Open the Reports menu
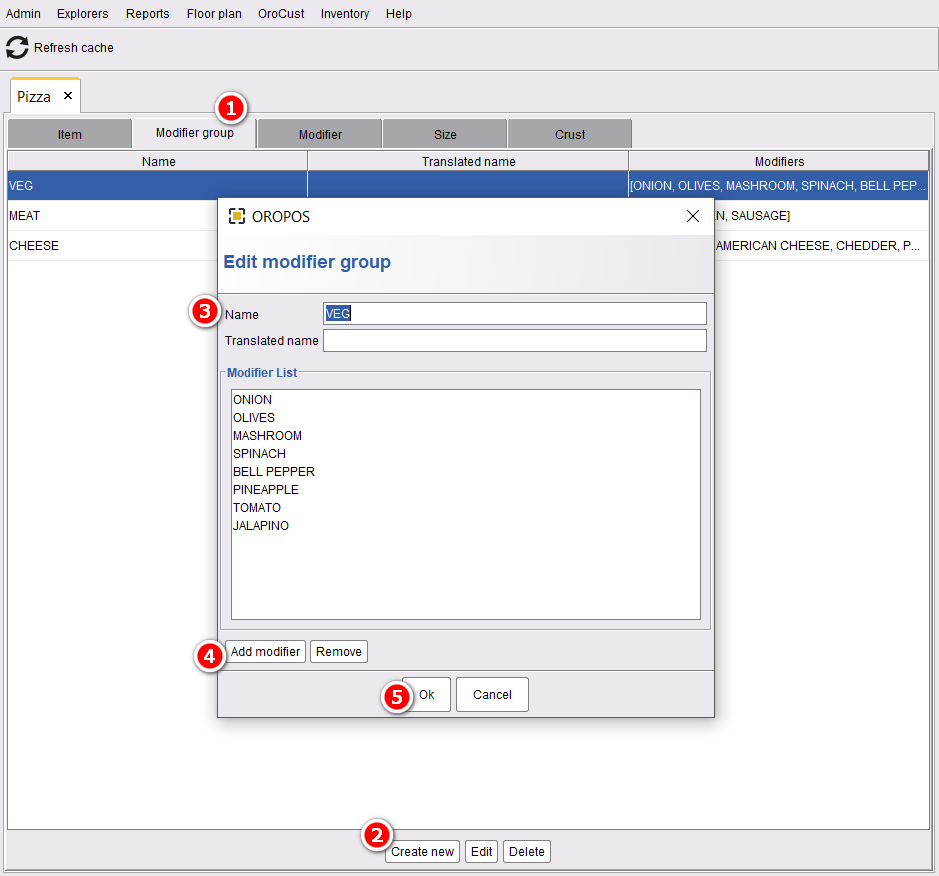 click(x=147, y=14)
